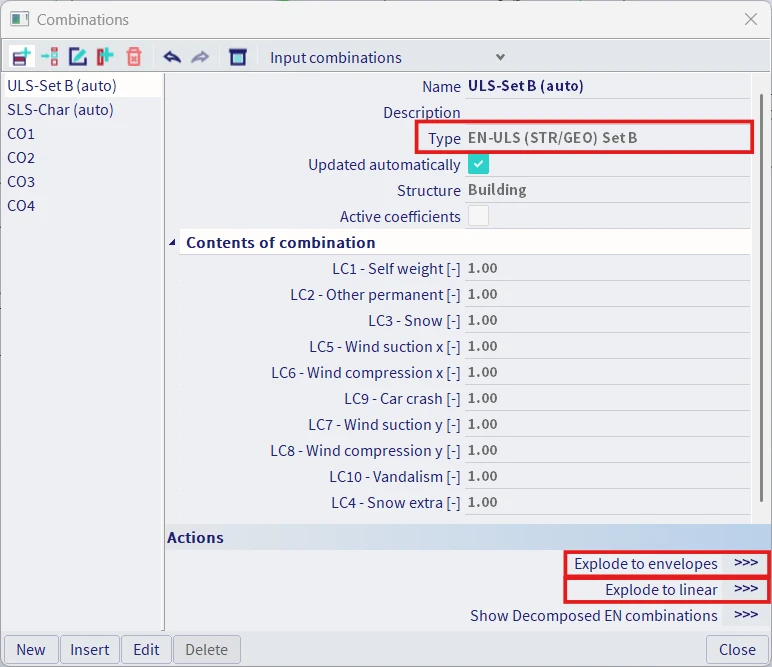
Task: Click the red Delete trash icon
Action: tap(133, 57)
